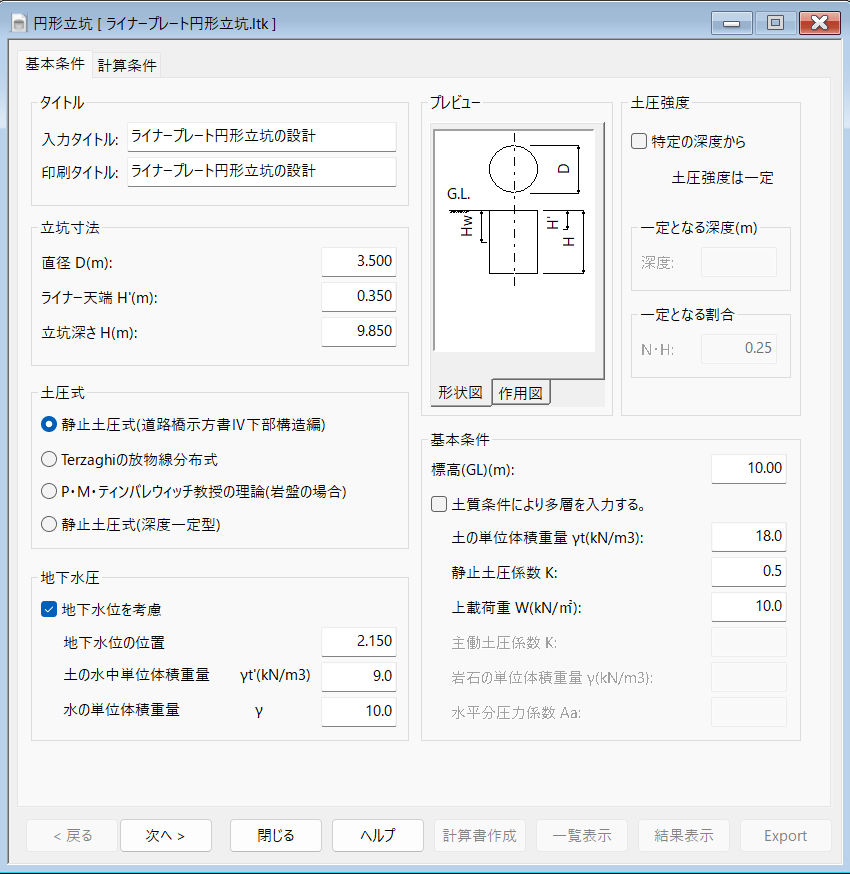Image resolution: width=850 pixels, height=874 pixels.
Task: Enable 土質条件により多層を入力する checkbox
Action: [x=439, y=504]
